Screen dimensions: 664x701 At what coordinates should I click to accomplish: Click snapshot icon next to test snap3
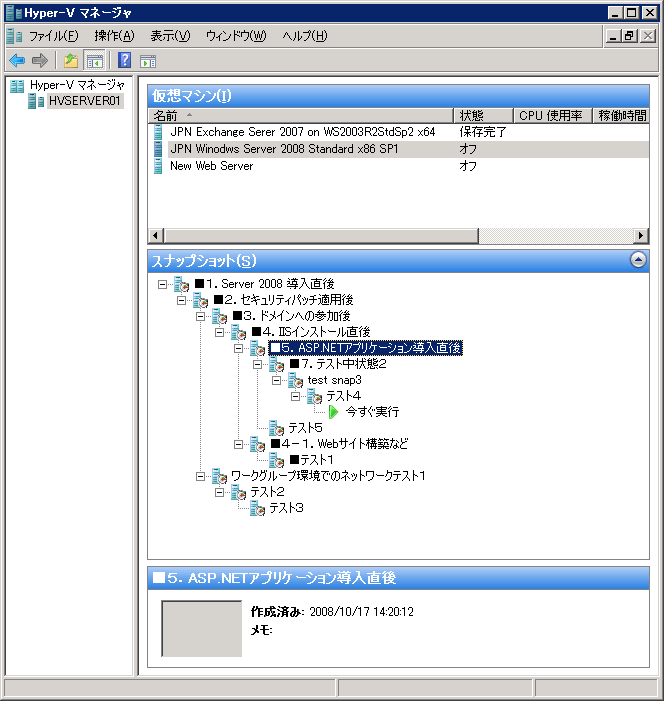pyautogui.click(x=295, y=380)
